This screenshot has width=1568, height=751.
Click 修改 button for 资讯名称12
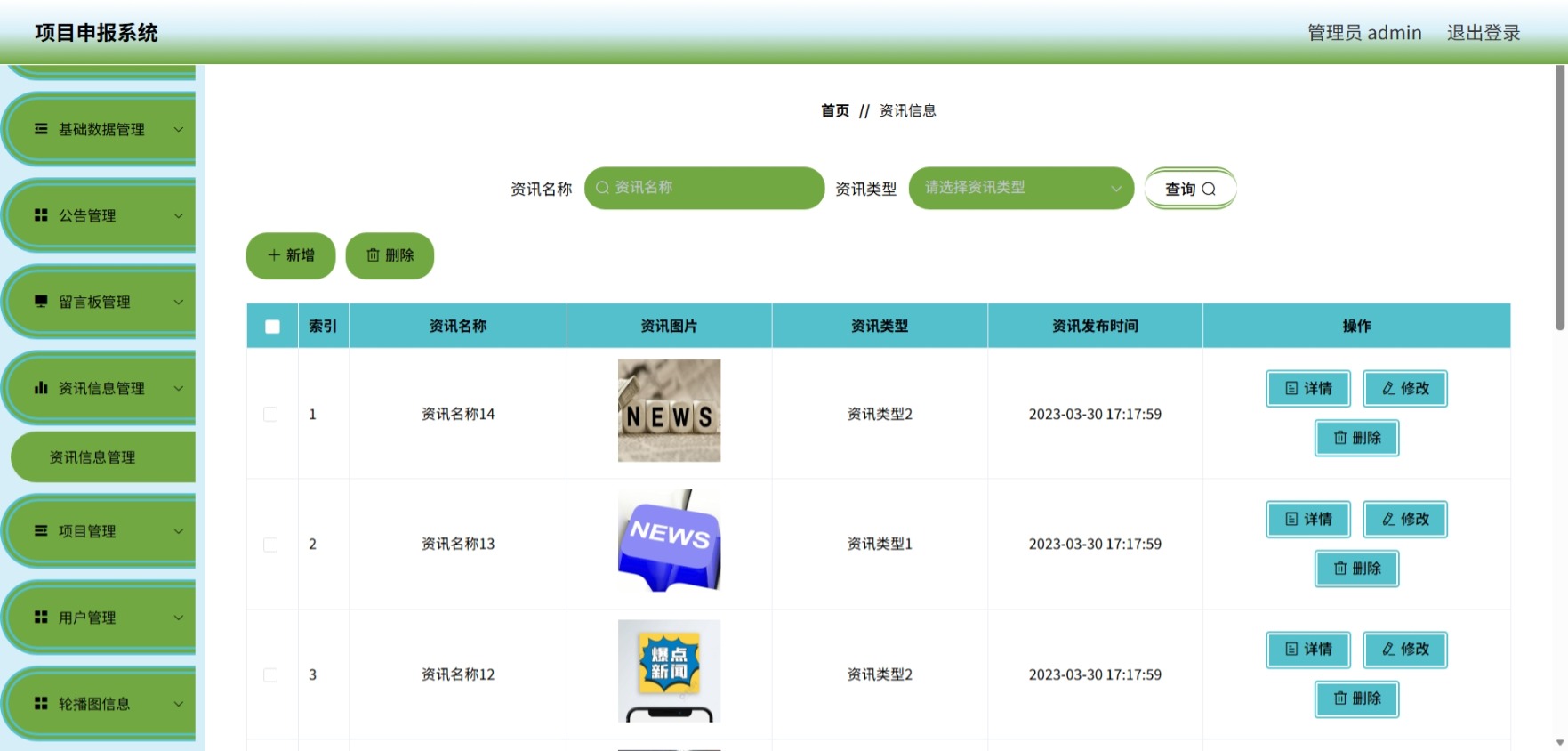pyautogui.click(x=1405, y=650)
